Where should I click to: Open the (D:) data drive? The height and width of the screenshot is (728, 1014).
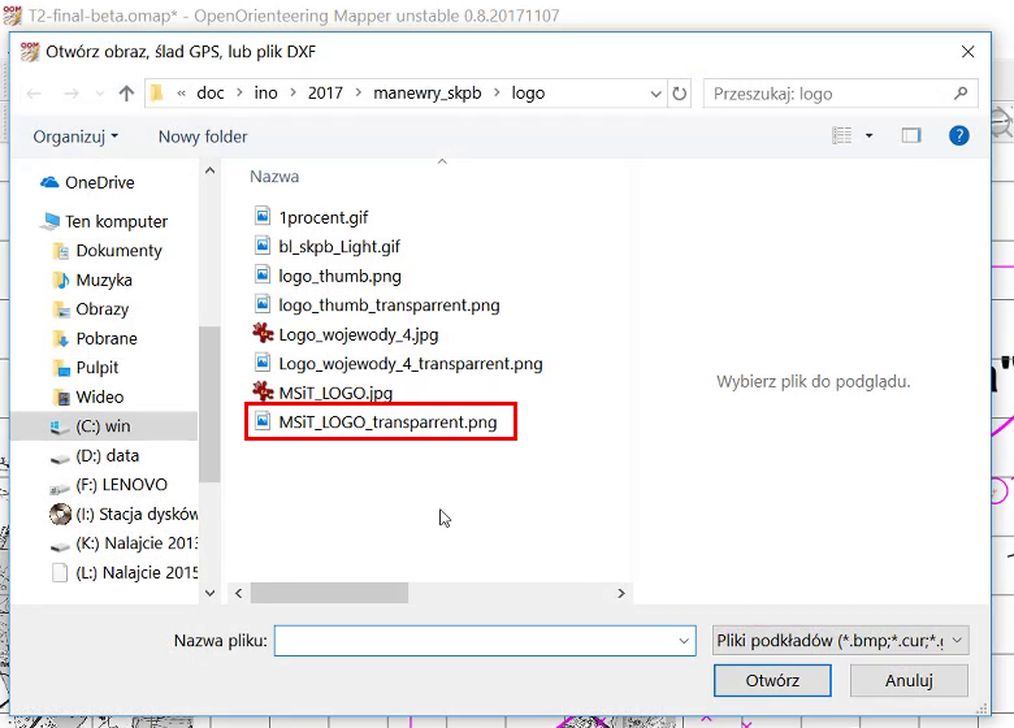pos(107,456)
